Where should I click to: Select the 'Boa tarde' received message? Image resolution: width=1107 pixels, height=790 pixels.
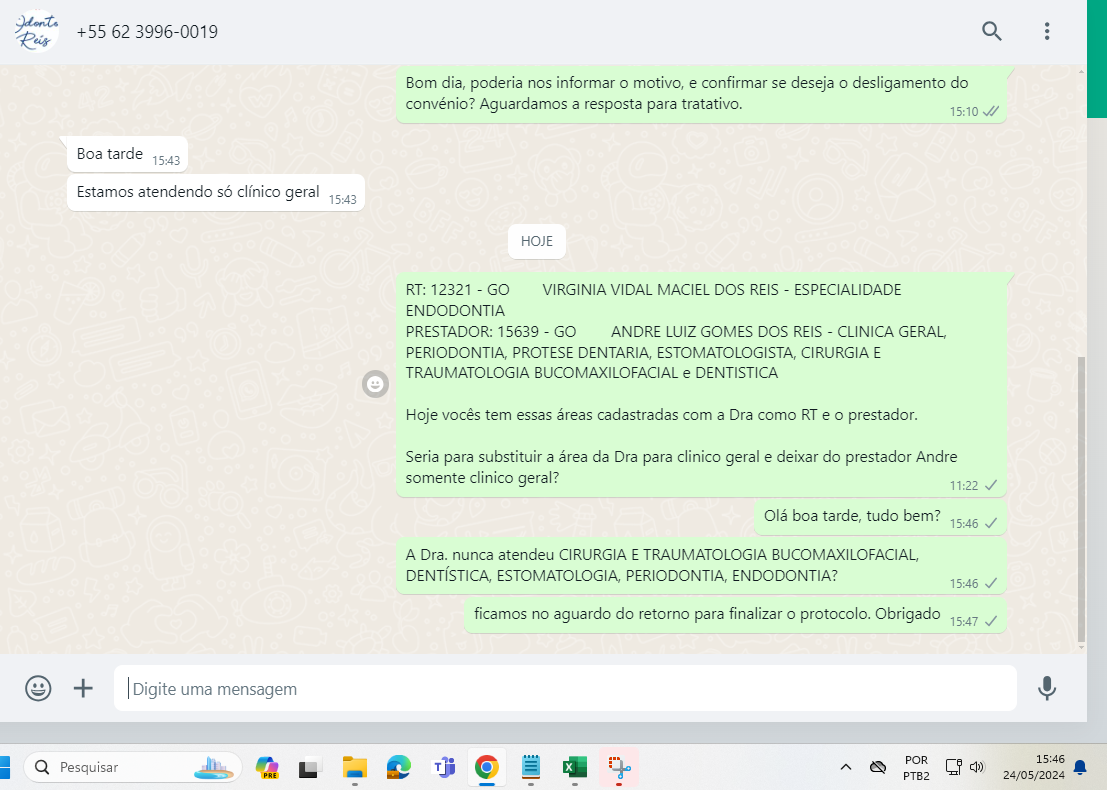pyautogui.click(x=127, y=154)
